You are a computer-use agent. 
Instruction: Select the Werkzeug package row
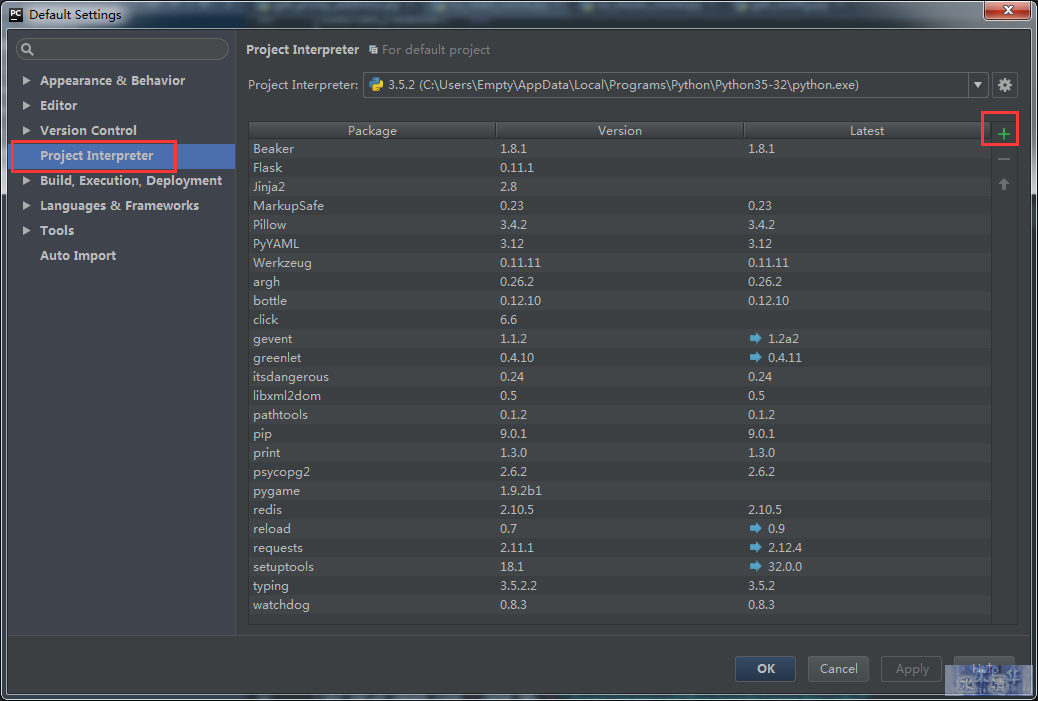[620, 263]
